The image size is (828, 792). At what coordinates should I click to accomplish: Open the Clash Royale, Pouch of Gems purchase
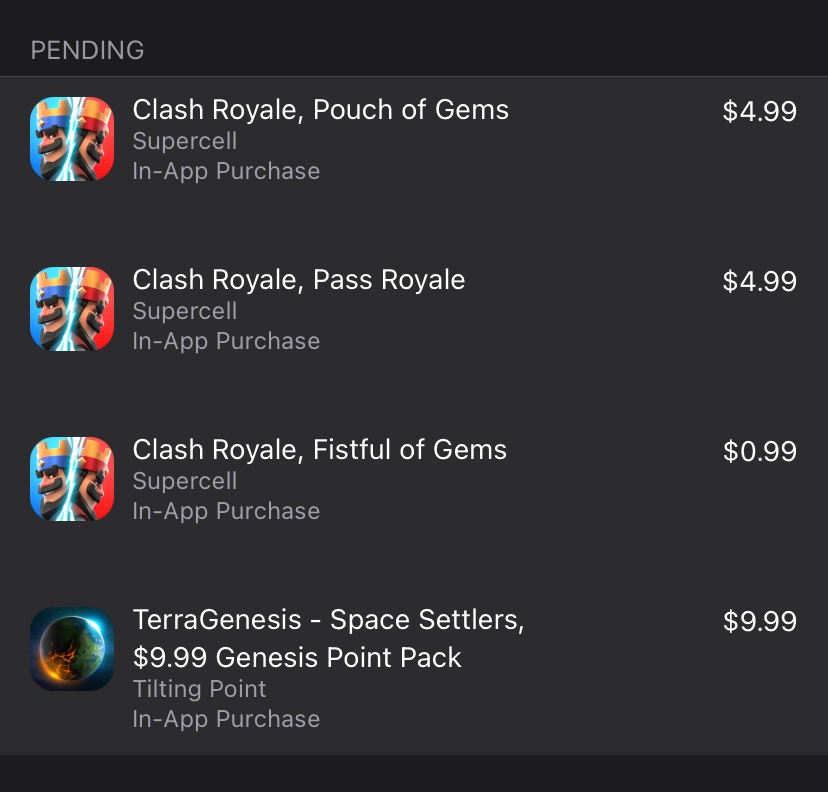[x=321, y=110]
